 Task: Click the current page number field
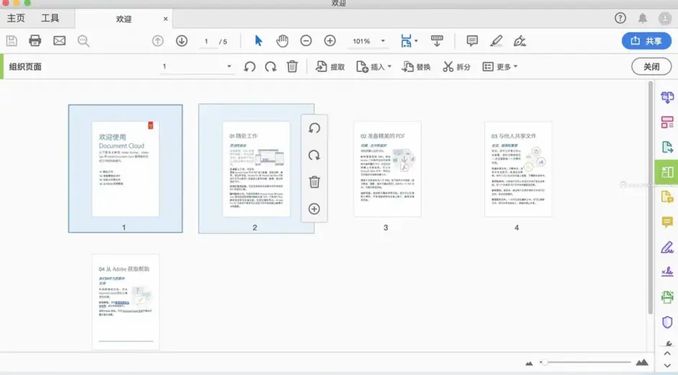coord(206,41)
